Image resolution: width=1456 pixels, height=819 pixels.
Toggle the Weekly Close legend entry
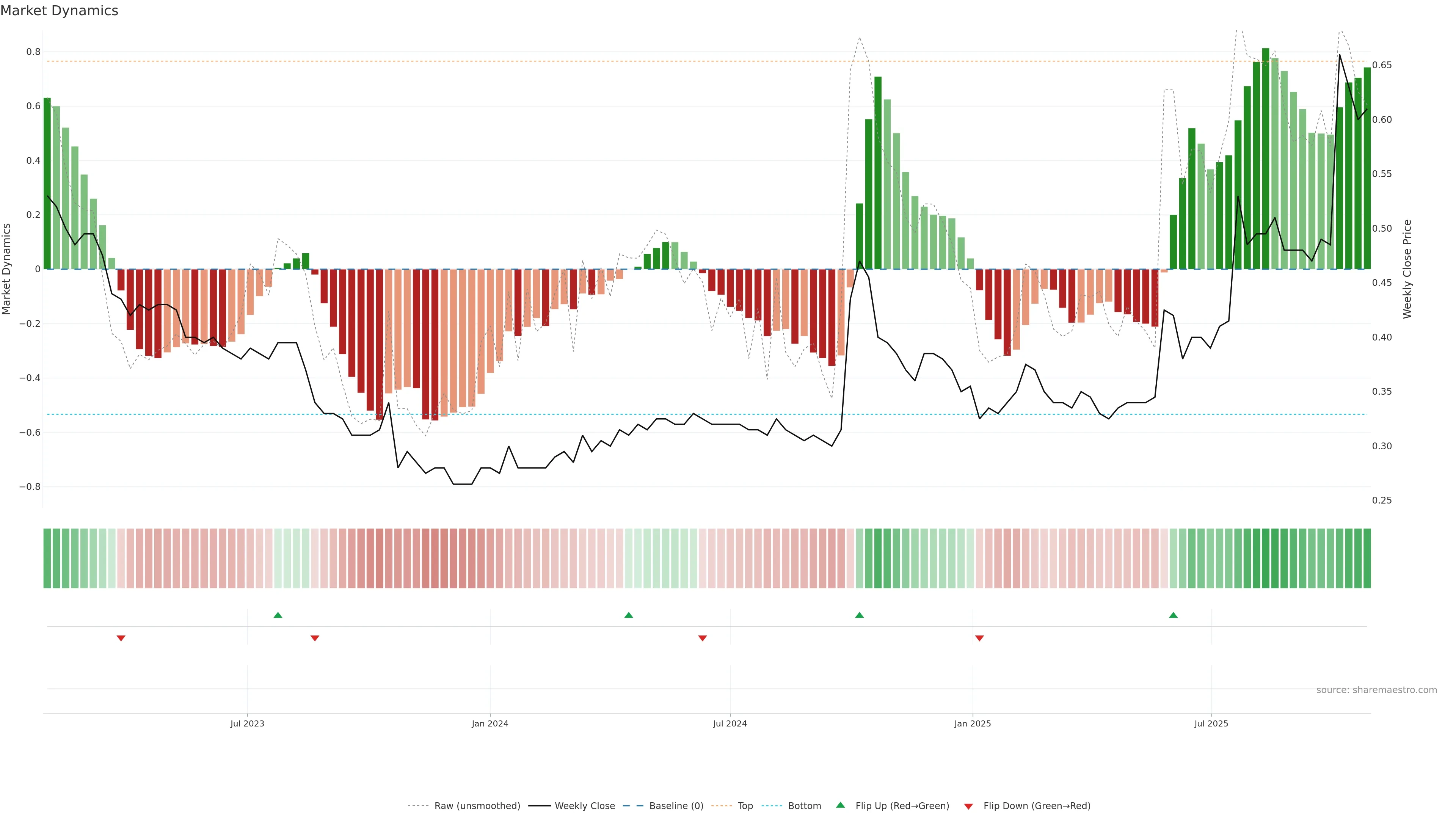[x=584, y=806]
